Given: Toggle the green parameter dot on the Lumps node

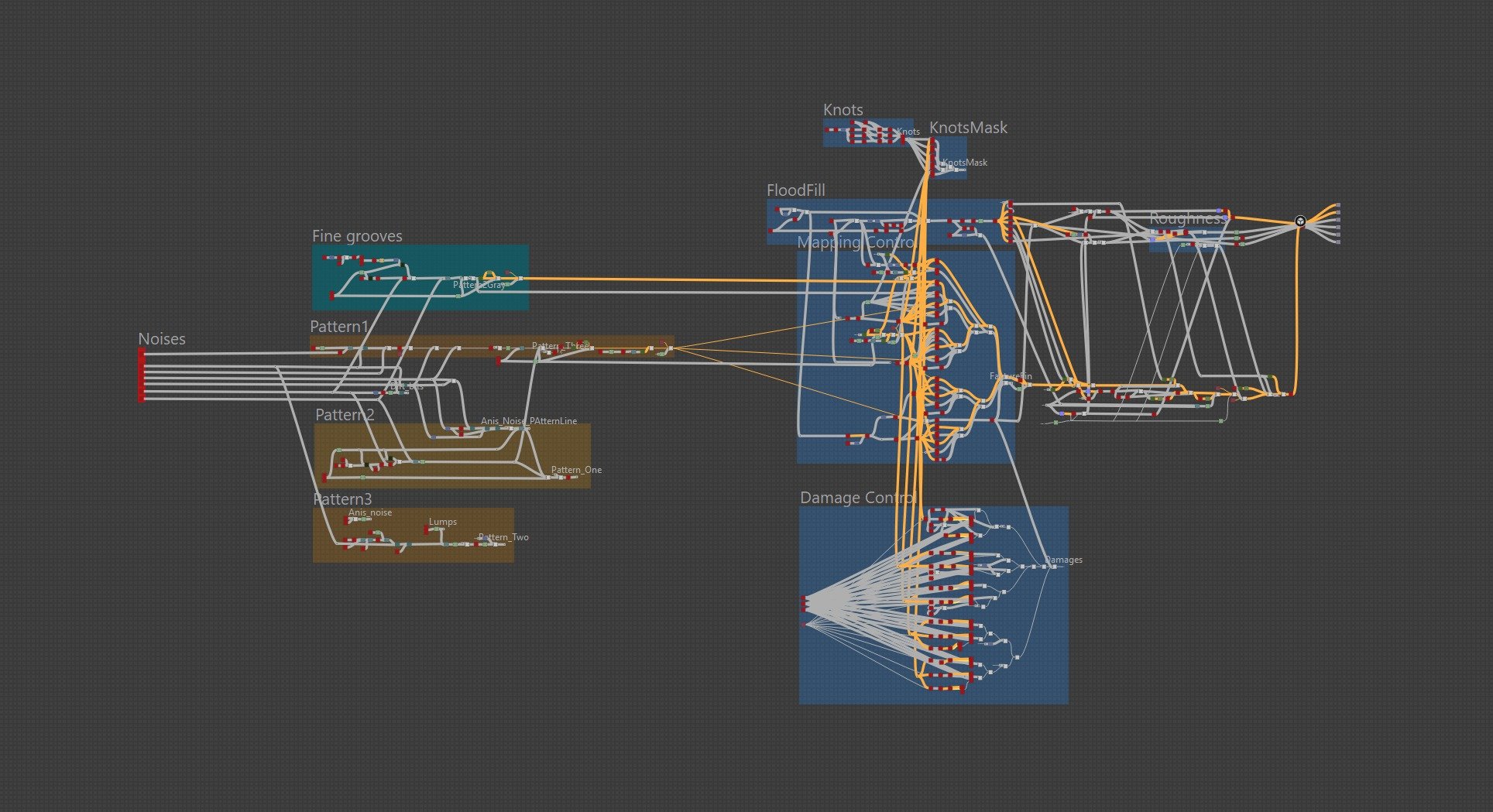Looking at the screenshot, I should click(x=436, y=529).
